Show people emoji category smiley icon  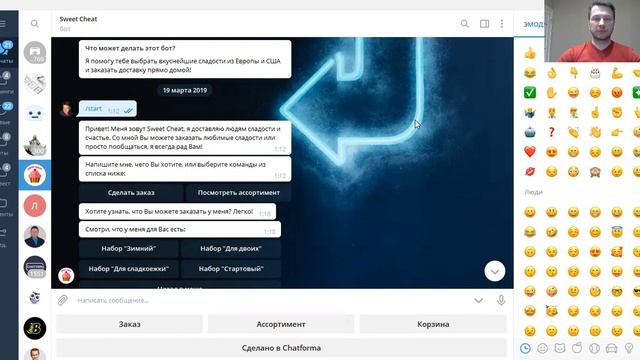pyautogui.click(x=542, y=348)
